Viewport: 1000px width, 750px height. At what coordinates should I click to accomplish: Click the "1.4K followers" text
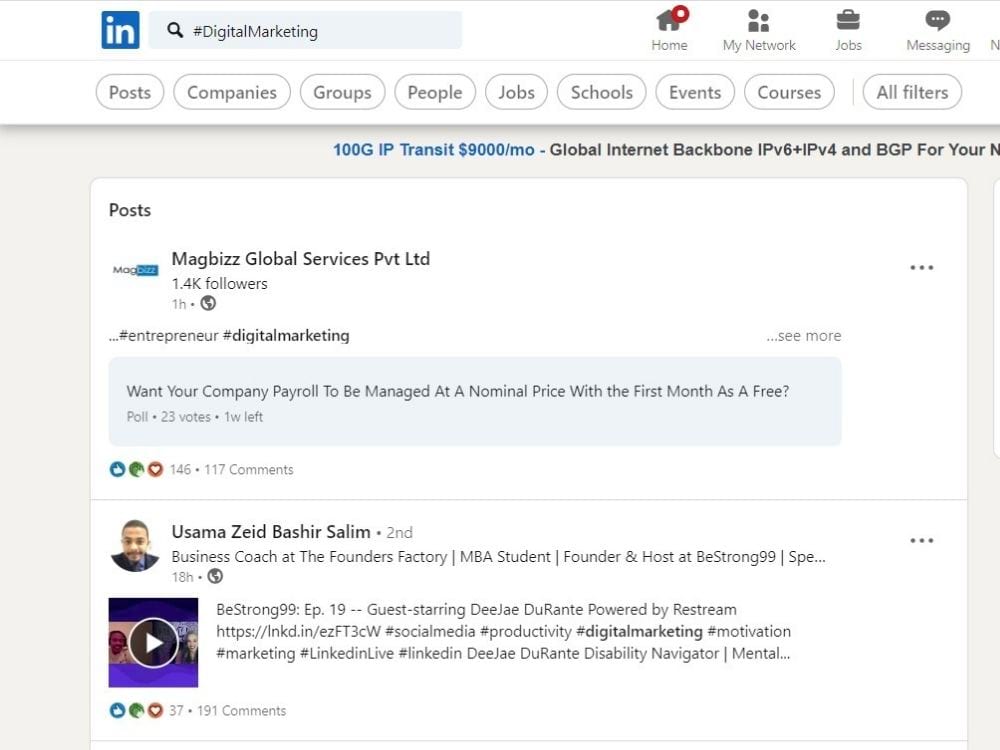tap(219, 283)
